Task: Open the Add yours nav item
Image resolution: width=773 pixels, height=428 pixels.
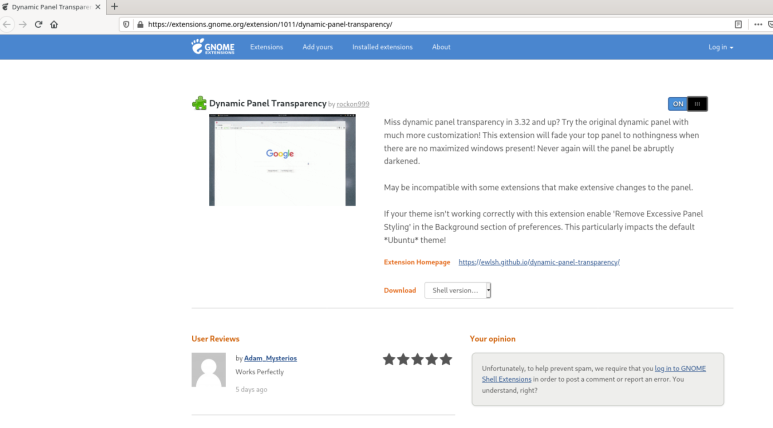Action: click(317, 47)
